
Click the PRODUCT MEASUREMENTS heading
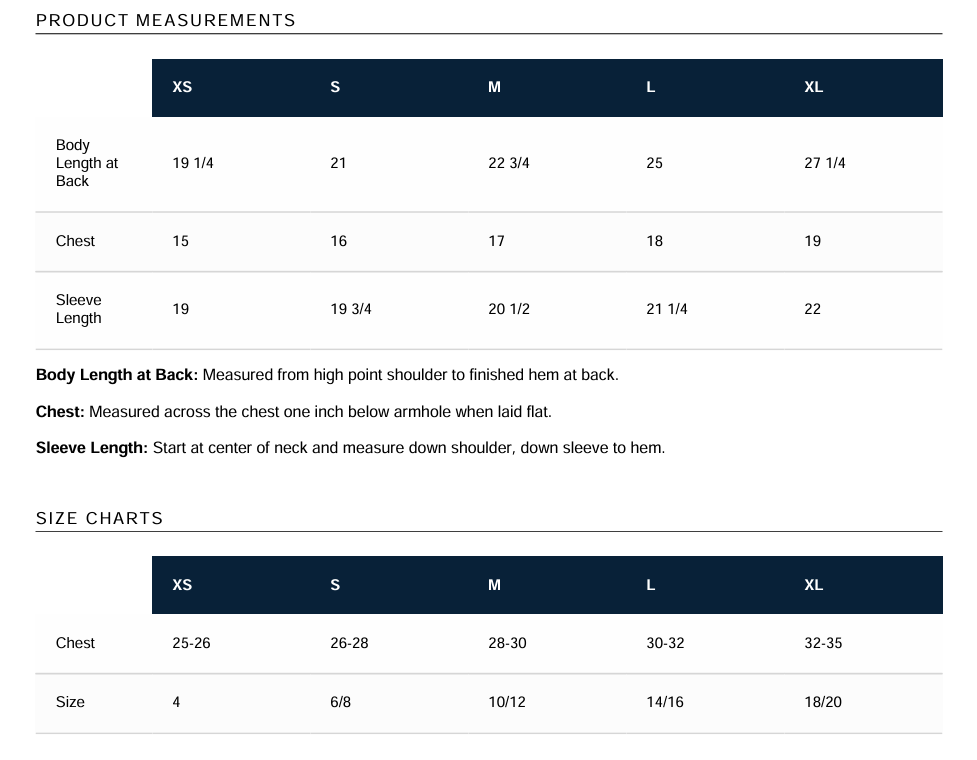[x=166, y=21]
